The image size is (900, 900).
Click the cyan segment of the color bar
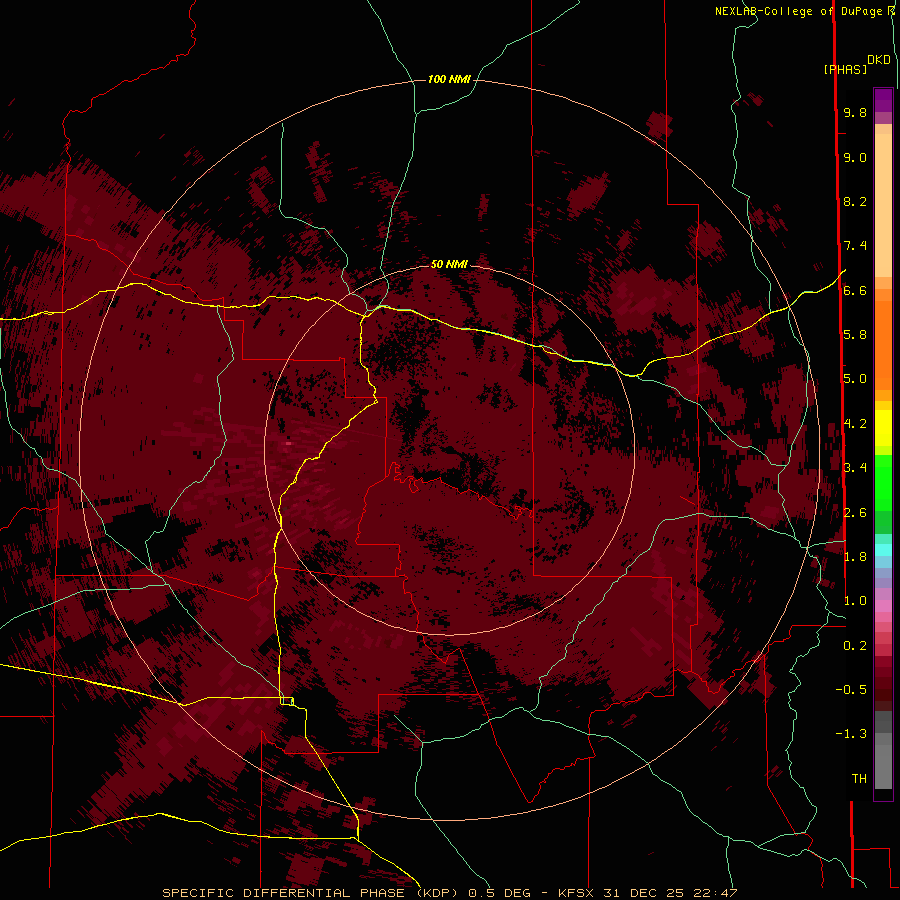[883, 550]
